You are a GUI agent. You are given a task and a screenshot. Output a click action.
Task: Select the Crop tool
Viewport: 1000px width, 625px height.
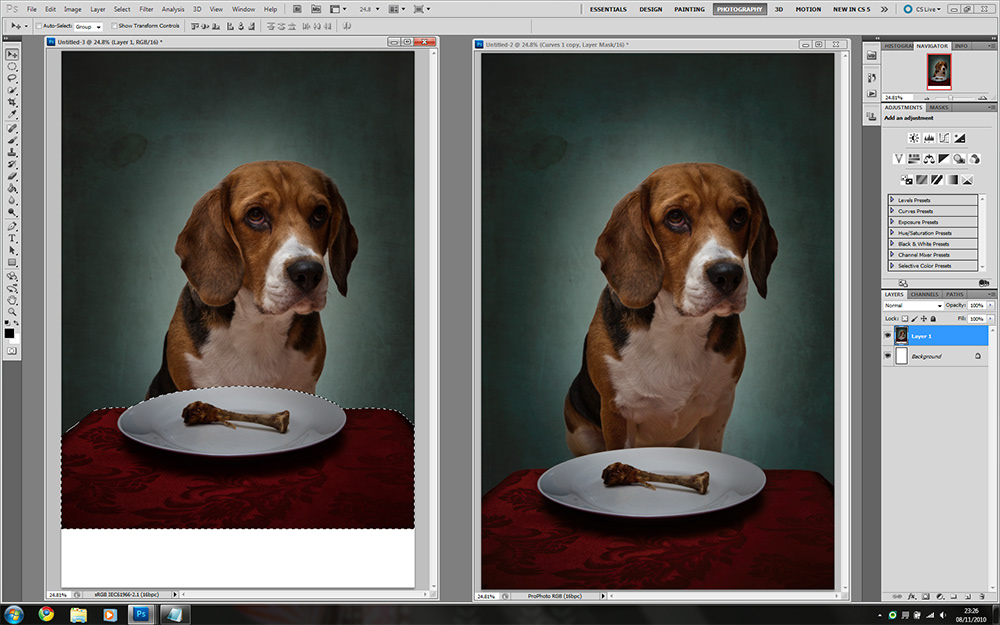click(x=11, y=102)
